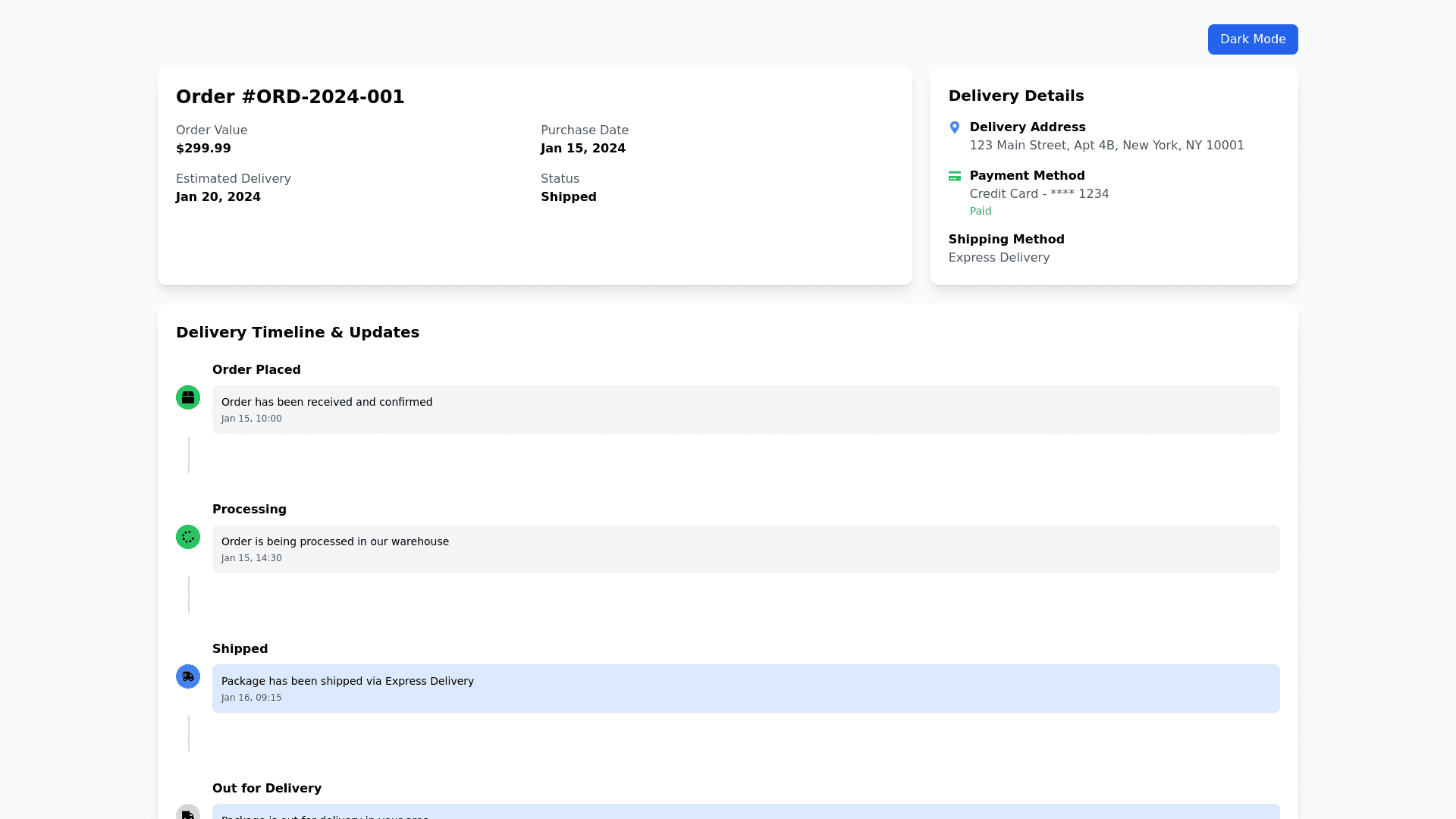This screenshot has height=819, width=1456.
Task: Click the Delivery Address map pin icon
Action: tap(955, 127)
